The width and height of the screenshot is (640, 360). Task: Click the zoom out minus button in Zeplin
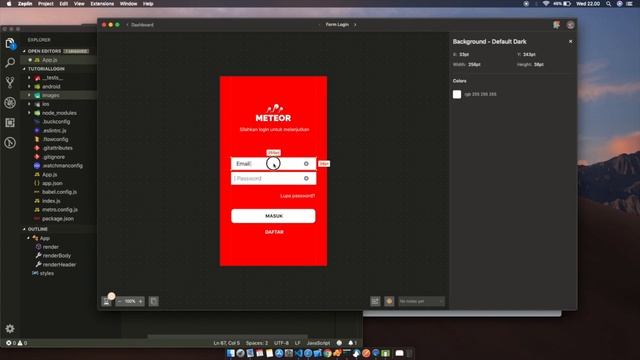[120, 301]
